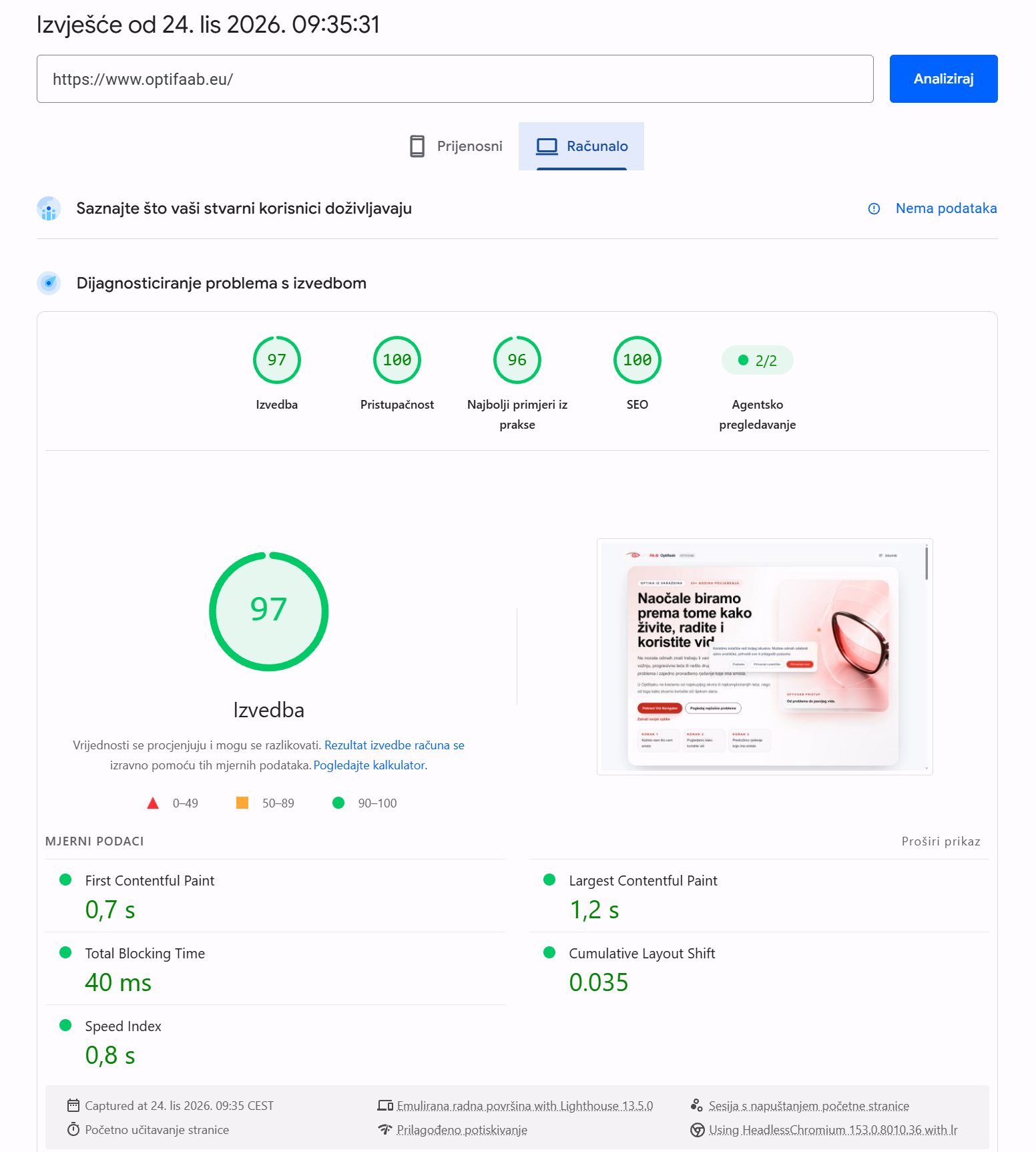The height and width of the screenshot is (1152, 1036).
Task: Click the First Contentful Paint metric
Action: (275, 896)
